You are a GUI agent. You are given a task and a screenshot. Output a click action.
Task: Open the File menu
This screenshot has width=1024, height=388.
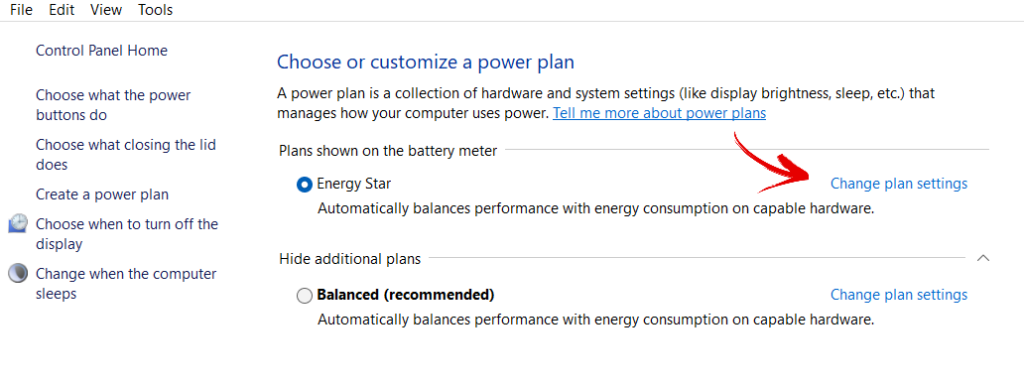(21, 10)
